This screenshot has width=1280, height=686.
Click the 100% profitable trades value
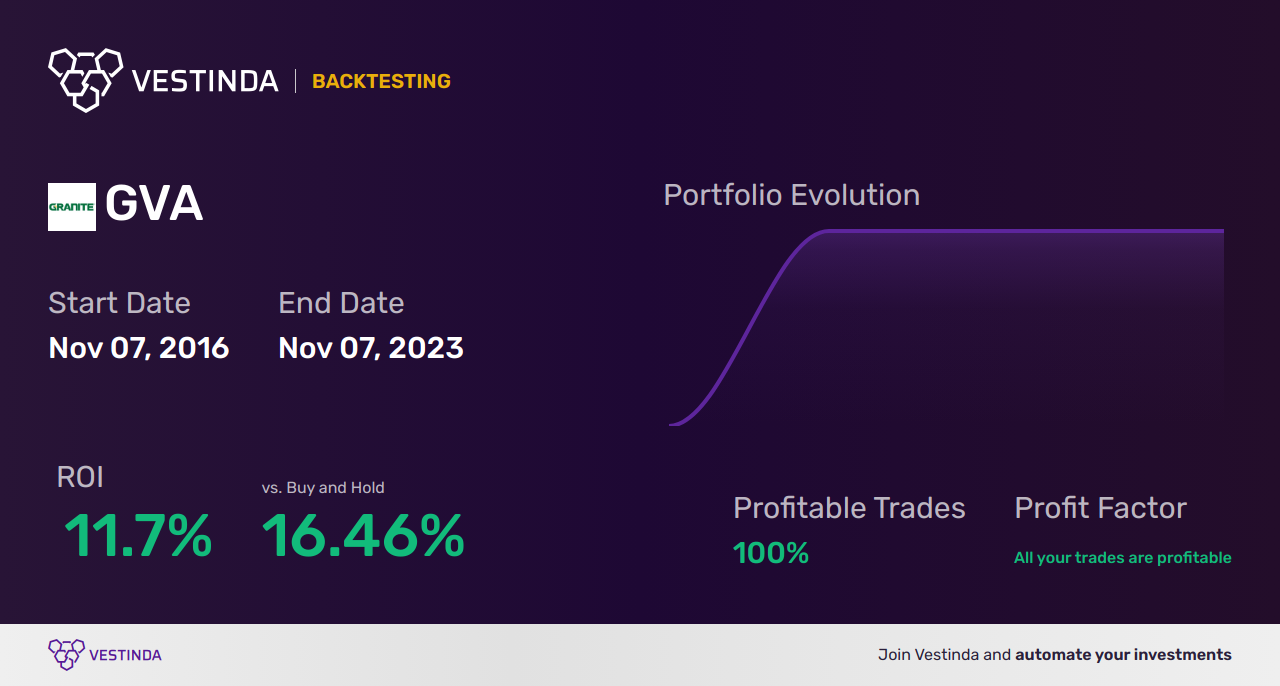click(771, 553)
